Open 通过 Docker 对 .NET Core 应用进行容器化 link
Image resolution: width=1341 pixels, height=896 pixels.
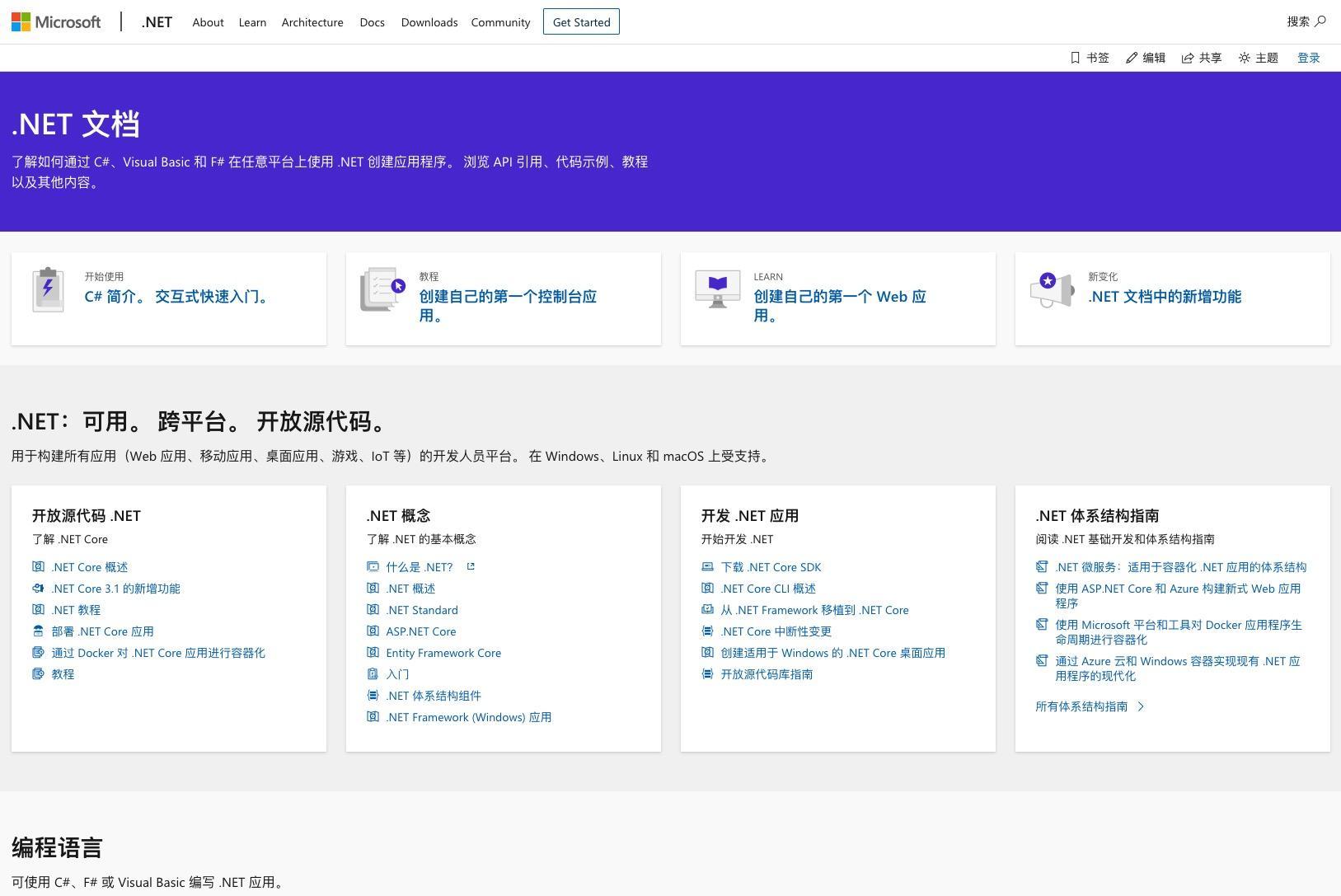(158, 653)
